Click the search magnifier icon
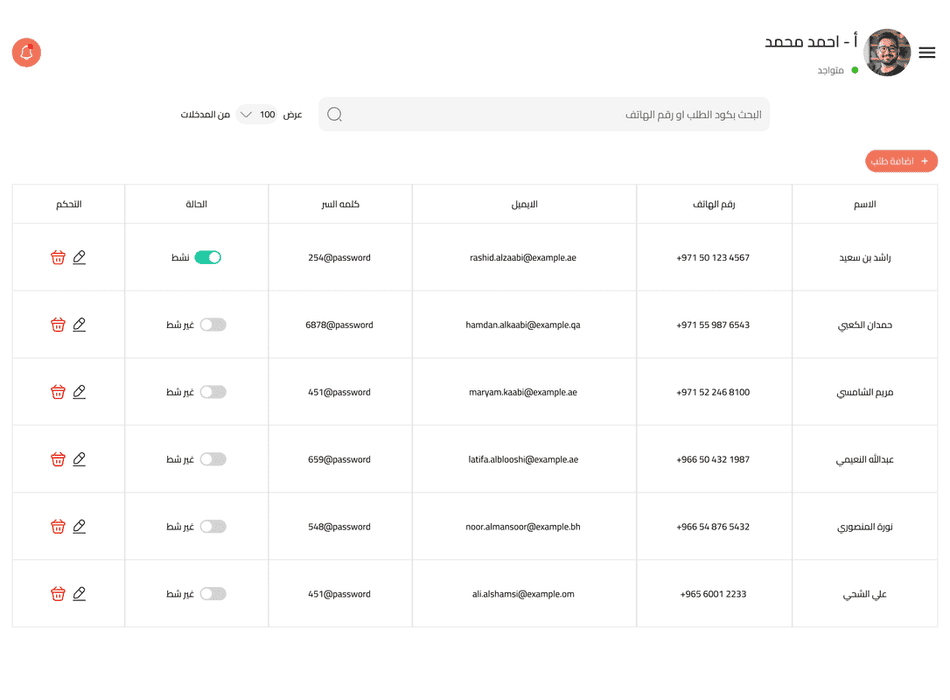 pos(335,115)
